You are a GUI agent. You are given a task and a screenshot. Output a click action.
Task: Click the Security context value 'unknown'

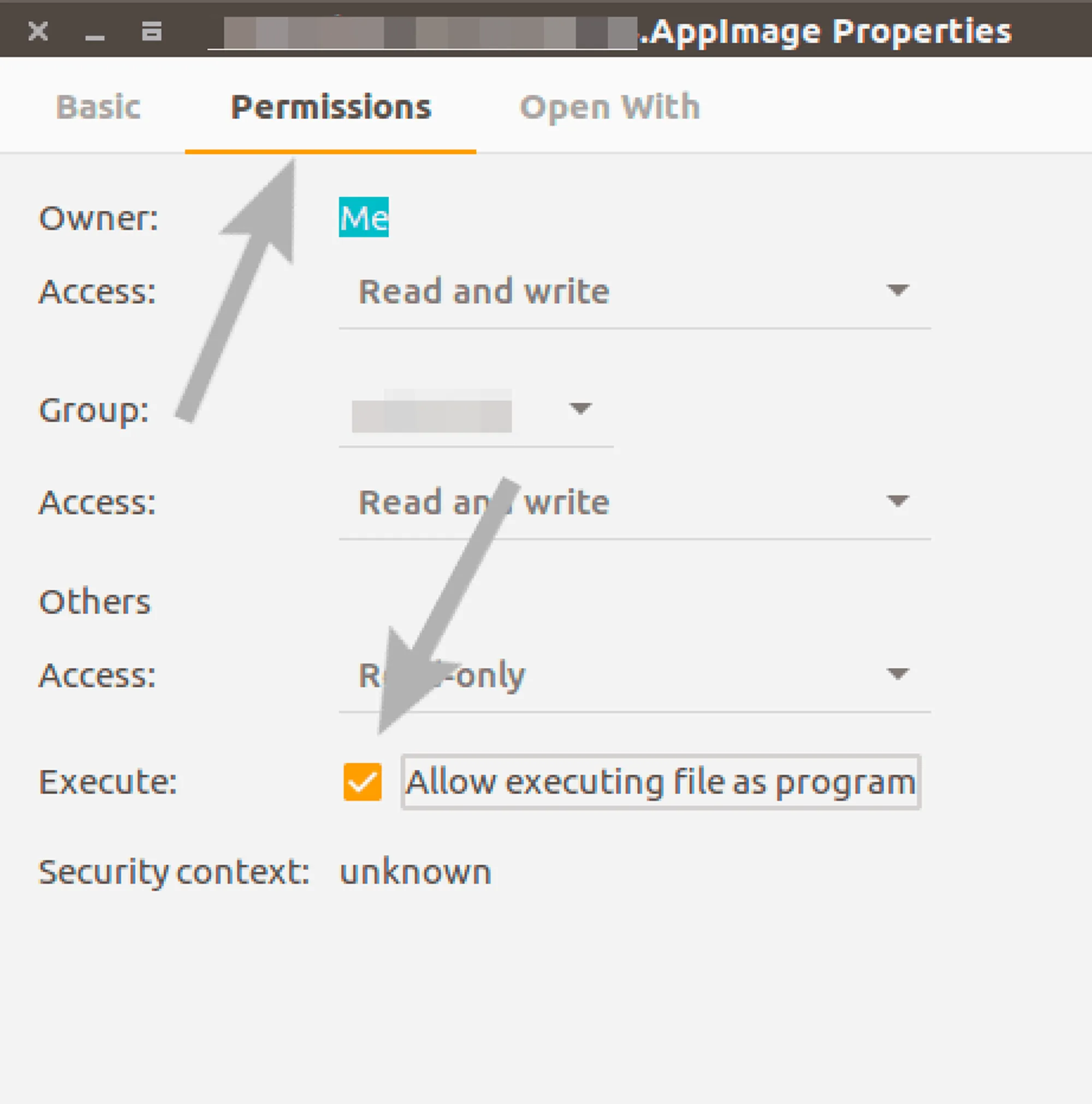(416, 872)
